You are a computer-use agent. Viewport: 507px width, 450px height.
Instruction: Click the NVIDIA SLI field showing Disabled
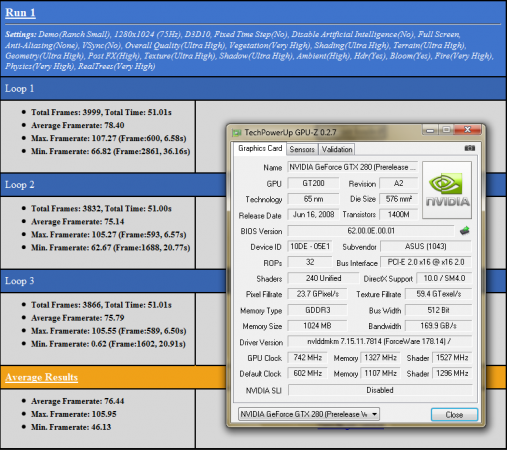(x=380, y=390)
